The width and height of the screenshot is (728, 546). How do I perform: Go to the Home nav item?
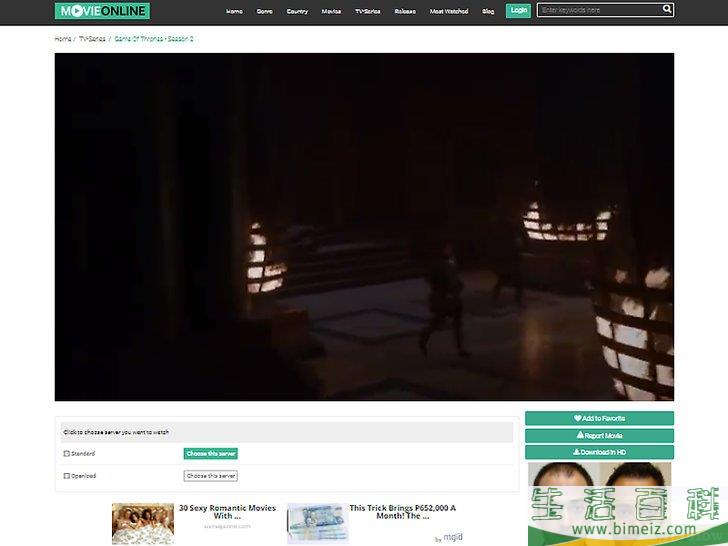pyautogui.click(x=234, y=11)
